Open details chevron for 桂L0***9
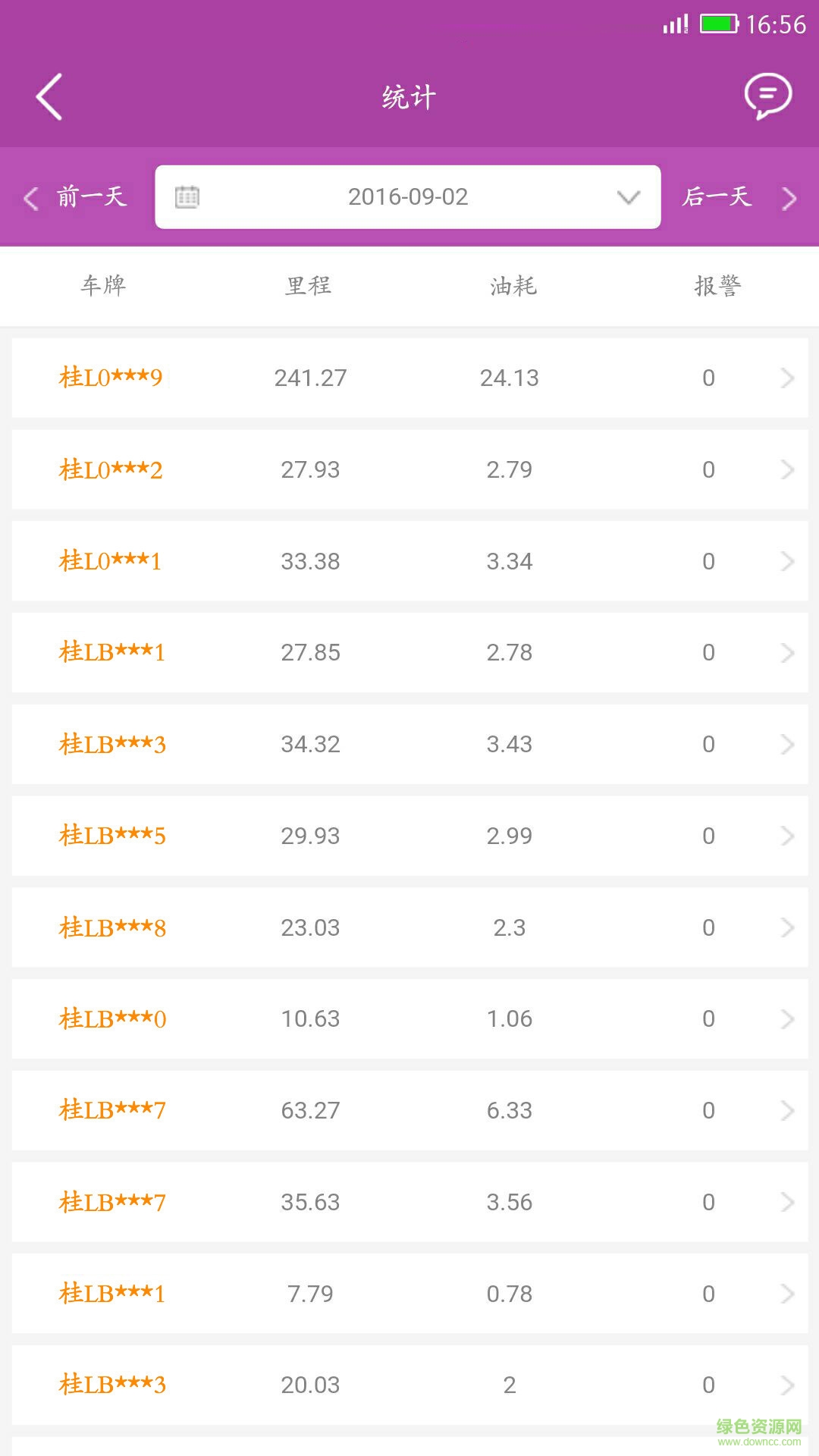Image resolution: width=819 pixels, height=1456 pixels. point(787,378)
